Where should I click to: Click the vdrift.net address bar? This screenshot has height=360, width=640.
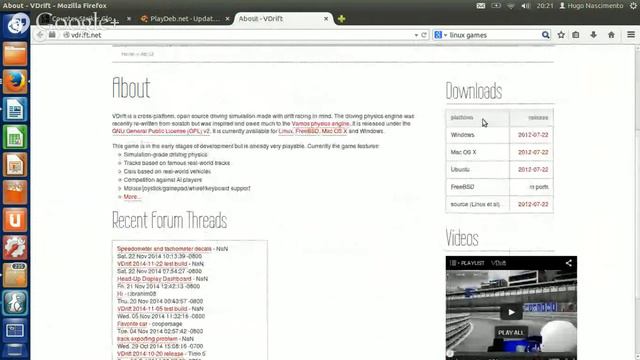[x=241, y=35]
